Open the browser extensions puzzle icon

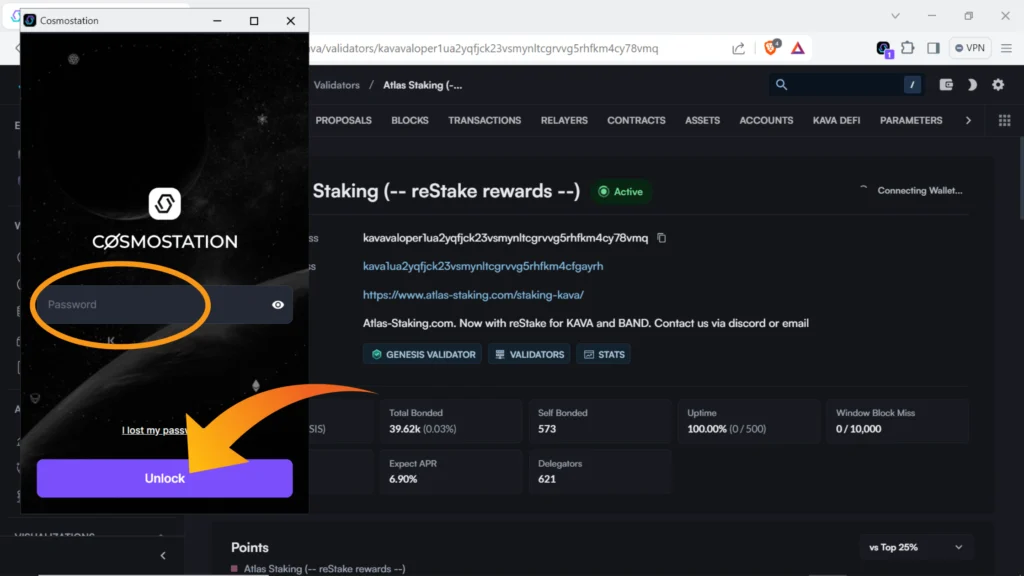[908, 48]
